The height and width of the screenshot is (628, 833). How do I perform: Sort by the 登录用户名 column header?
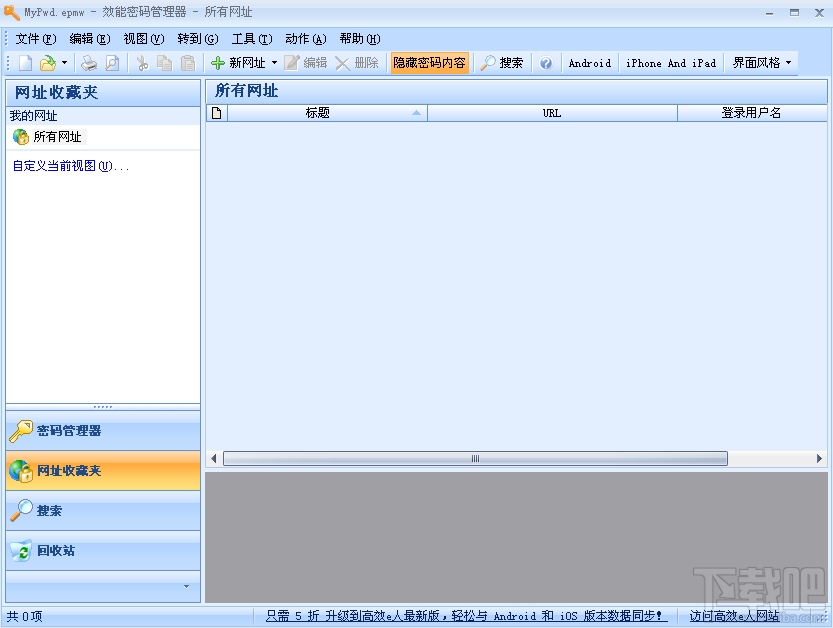tap(752, 113)
